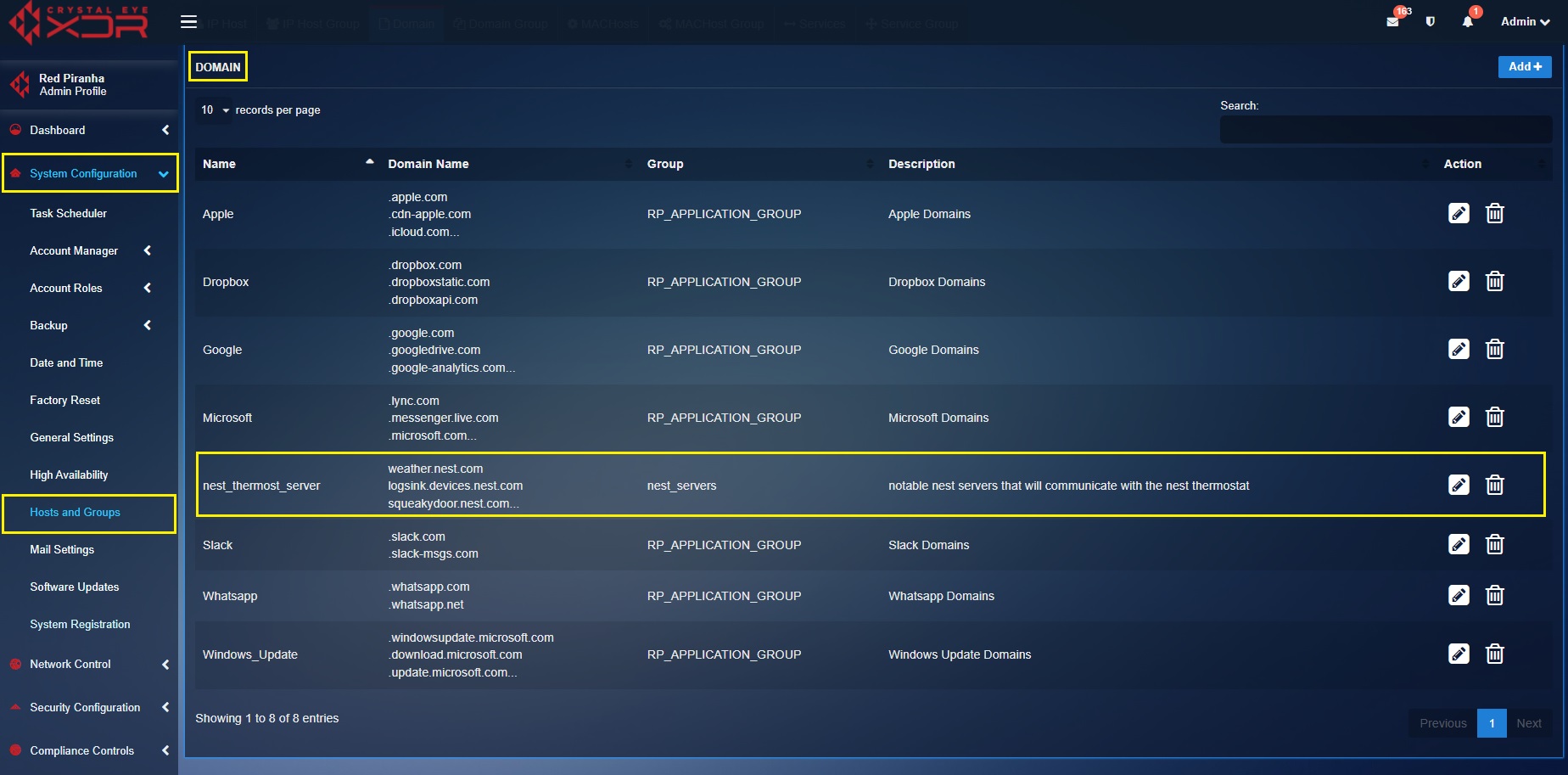Click the domain Search field

1386,129
